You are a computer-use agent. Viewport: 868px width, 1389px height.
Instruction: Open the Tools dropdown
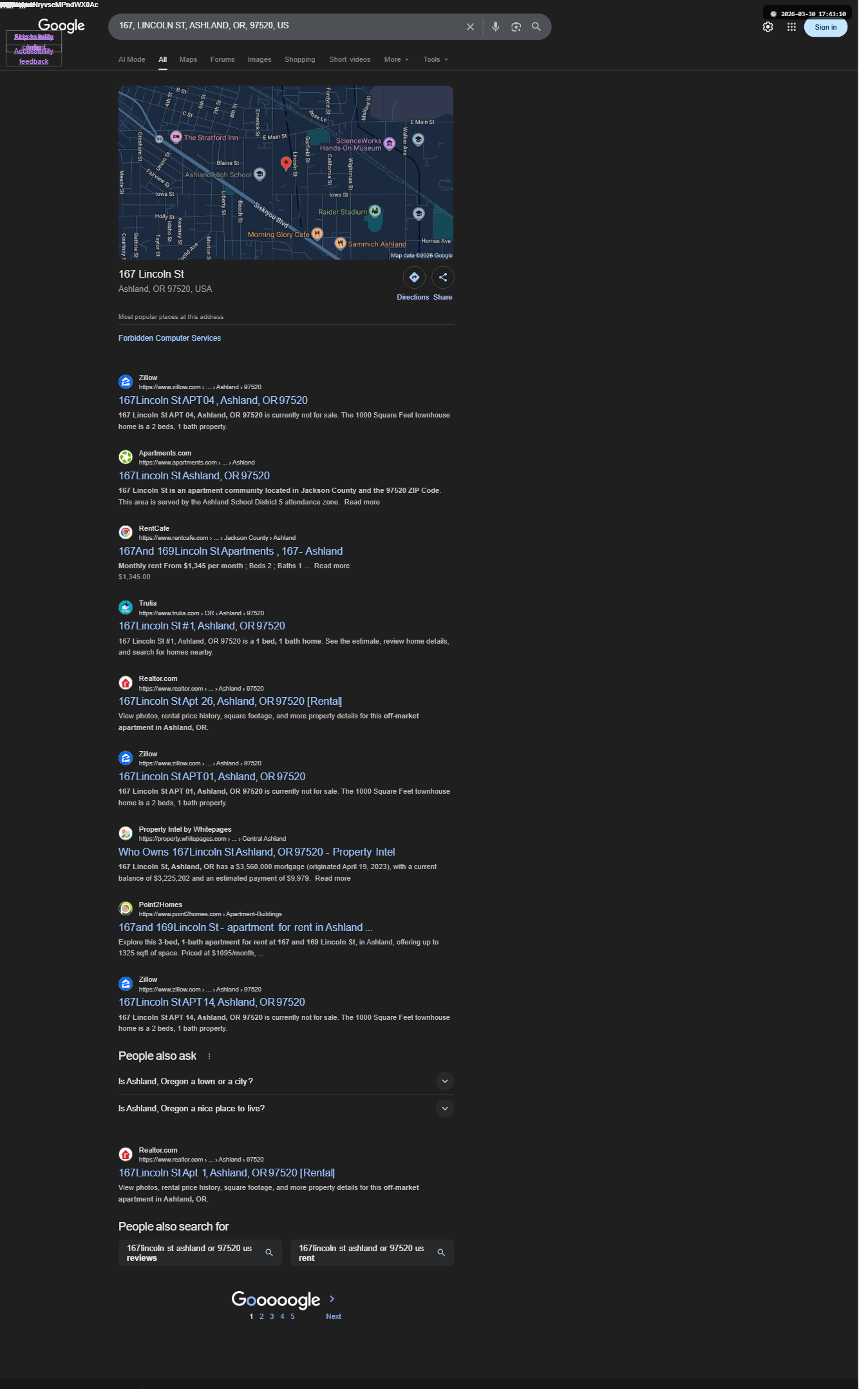click(435, 59)
